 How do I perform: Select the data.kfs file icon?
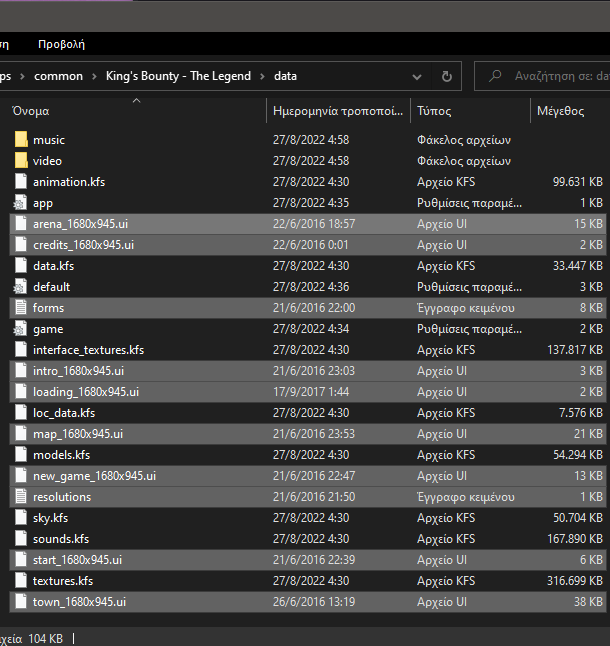coord(21,266)
